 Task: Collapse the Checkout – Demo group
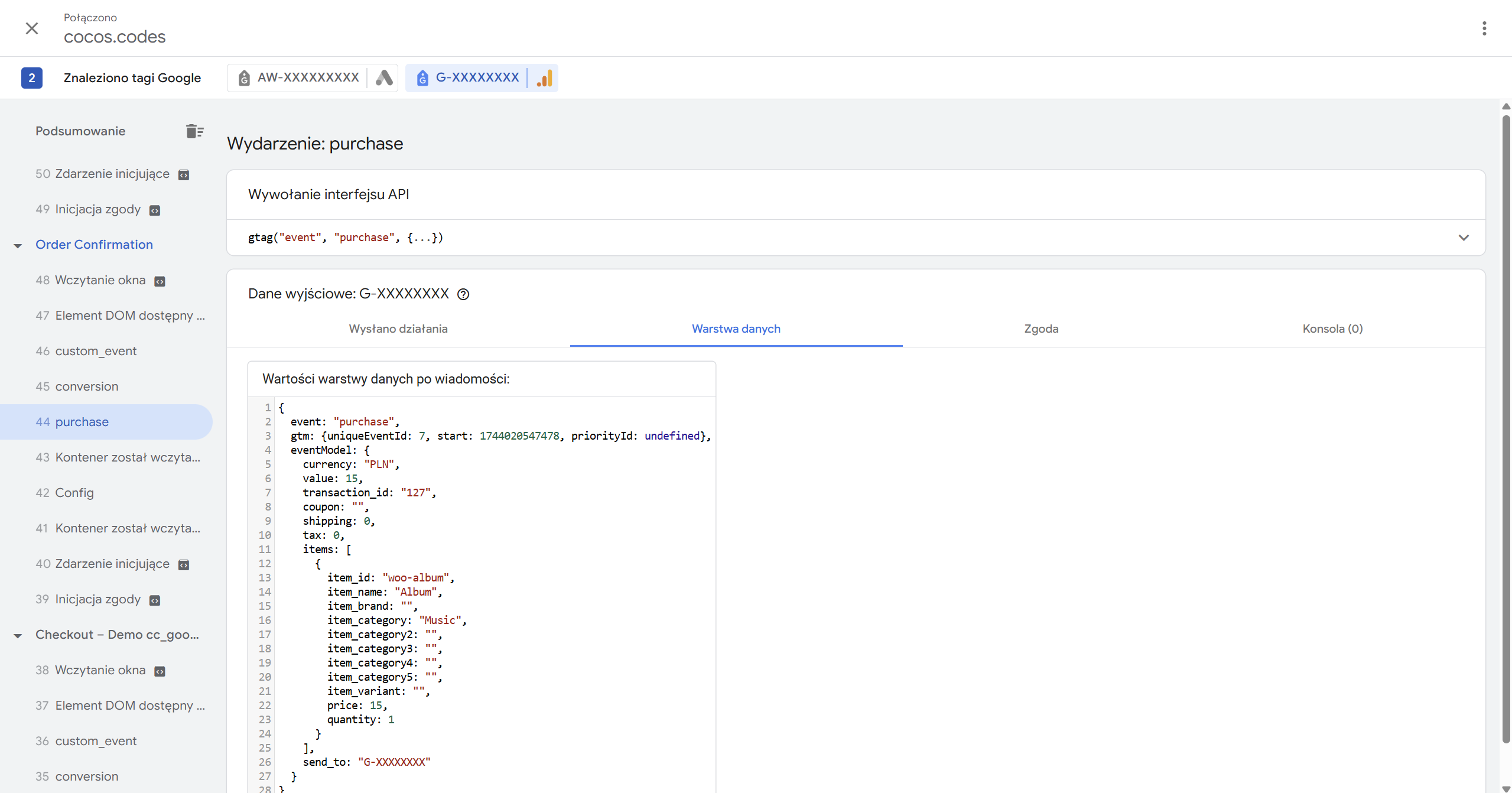tap(18, 635)
